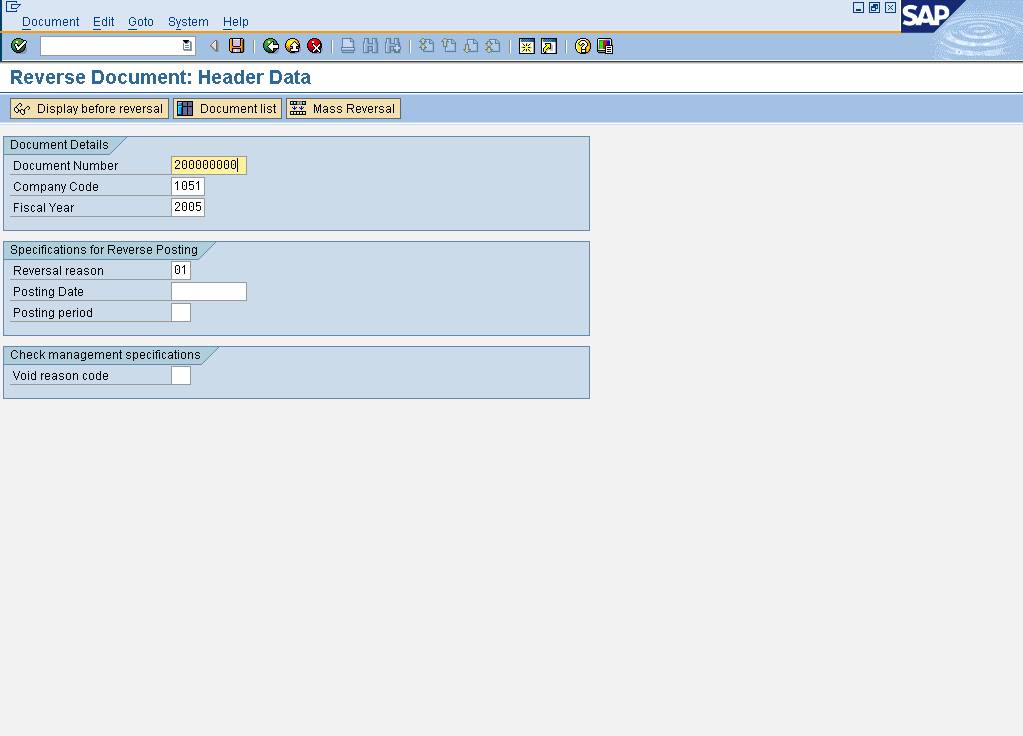Click the Display before reversal button
This screenshot has height=736, width=1023.
point(89,108)
